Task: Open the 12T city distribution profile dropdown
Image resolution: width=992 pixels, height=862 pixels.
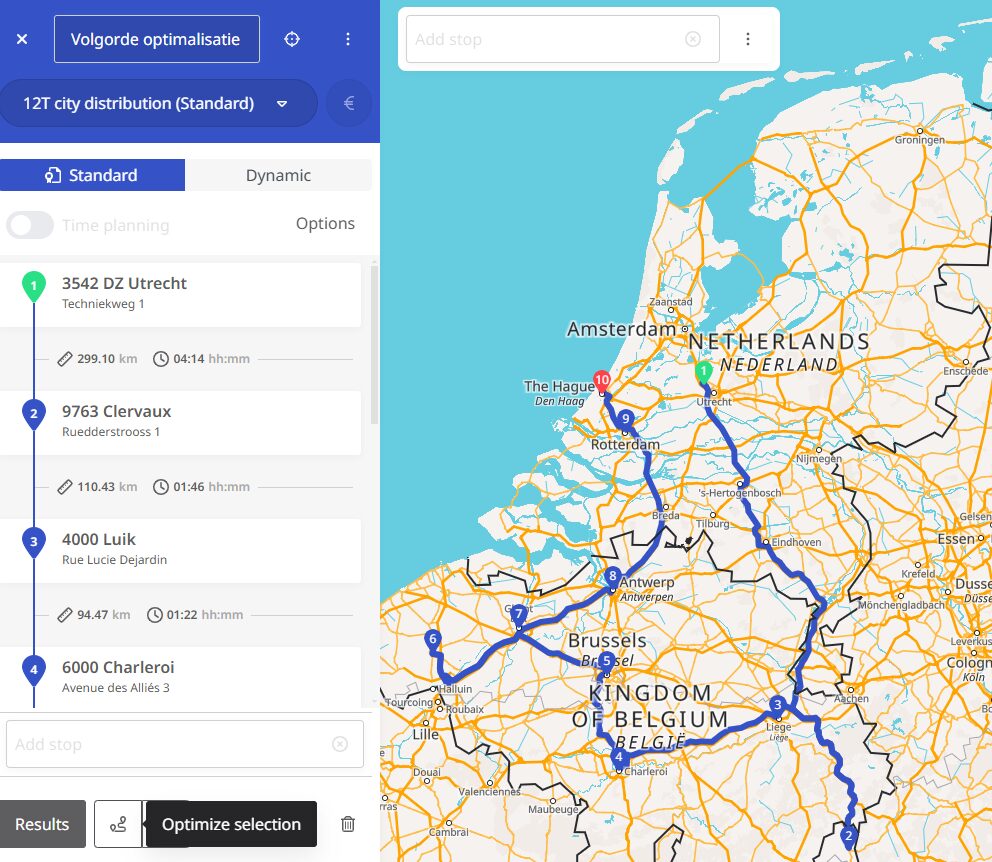Action: 140,103
